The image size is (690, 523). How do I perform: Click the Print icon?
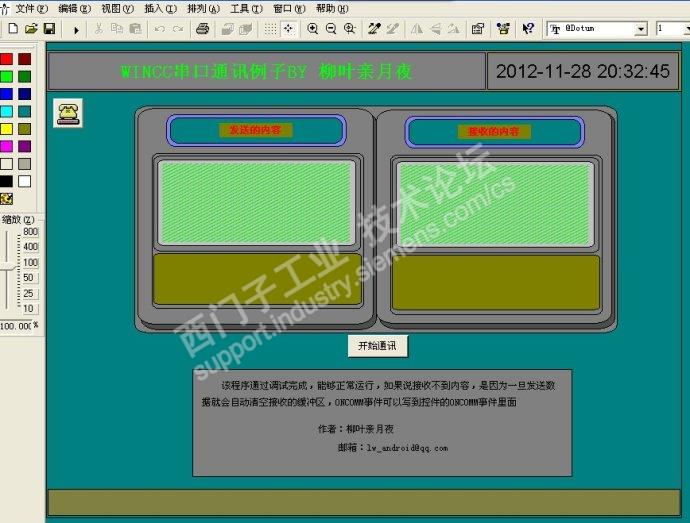202,29
